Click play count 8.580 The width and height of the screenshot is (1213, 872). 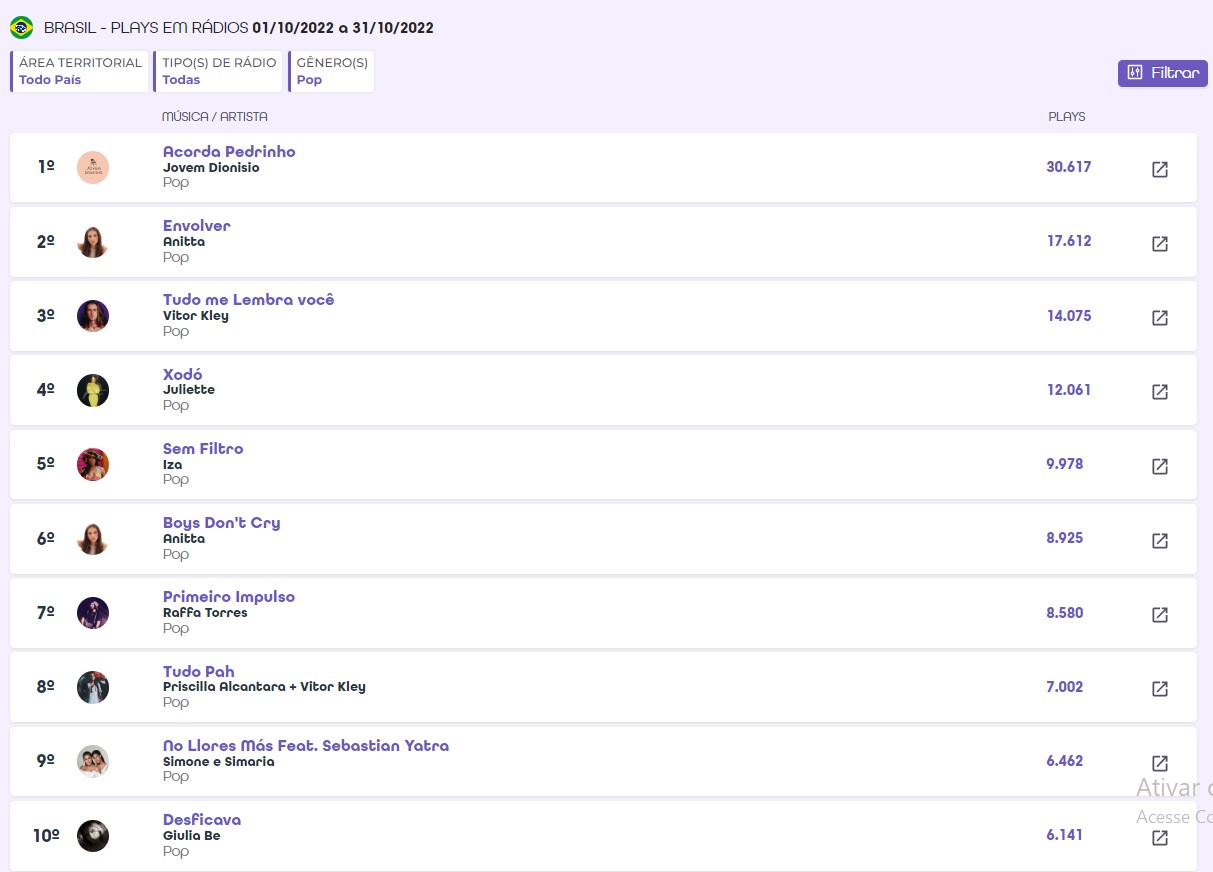coord(1065,613)
